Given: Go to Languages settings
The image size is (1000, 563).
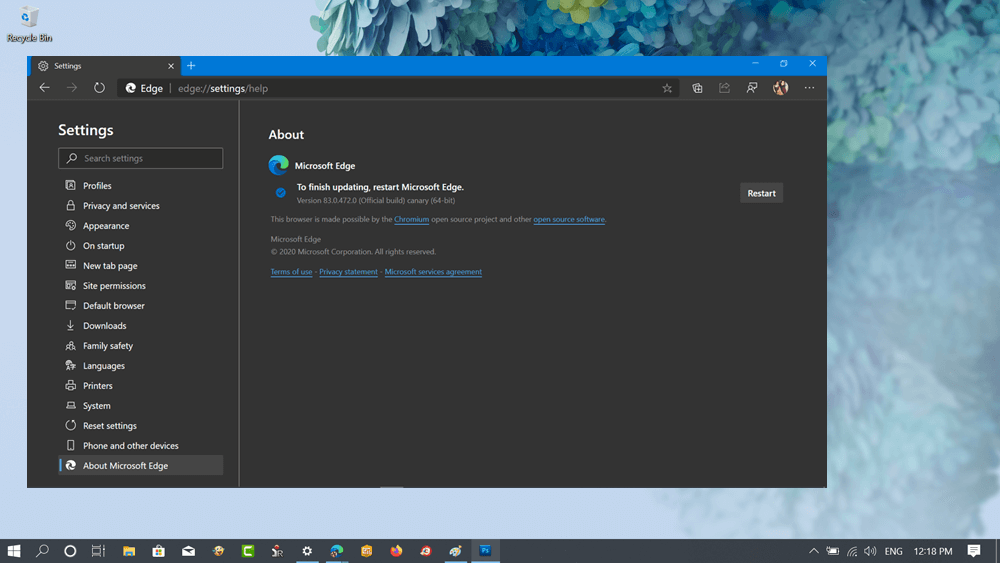Looking at the screenshot, I should 140,365.
